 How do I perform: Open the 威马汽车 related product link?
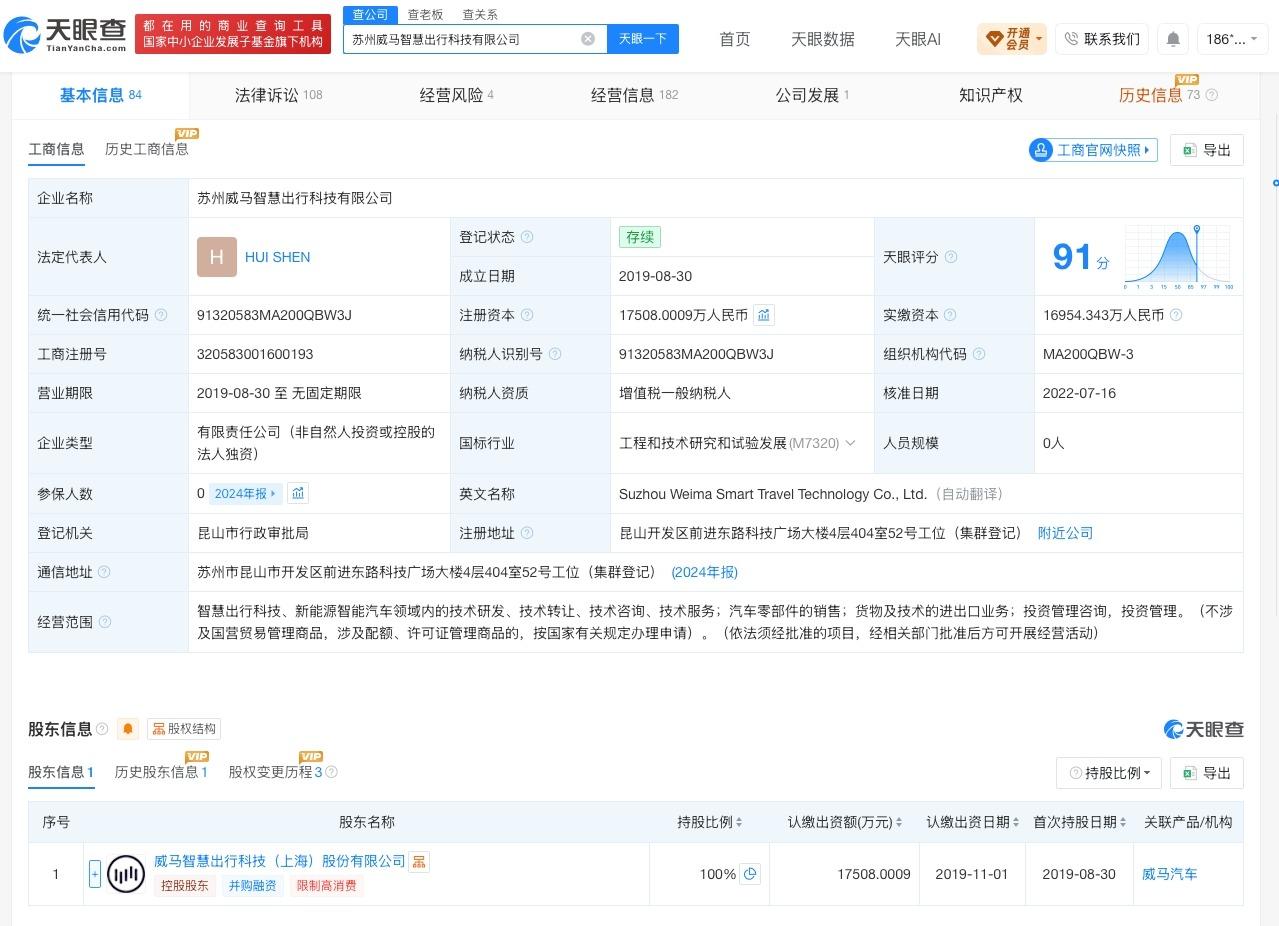tap(1169, 874)
